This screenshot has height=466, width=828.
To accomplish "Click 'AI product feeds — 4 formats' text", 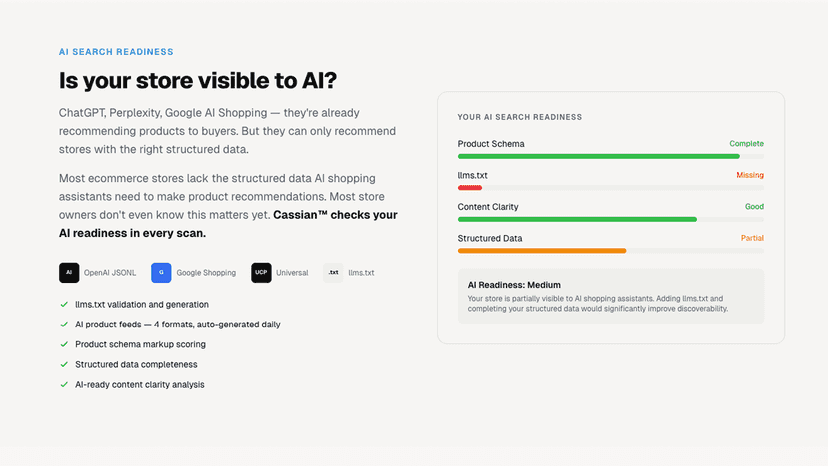I will (177, 324).
